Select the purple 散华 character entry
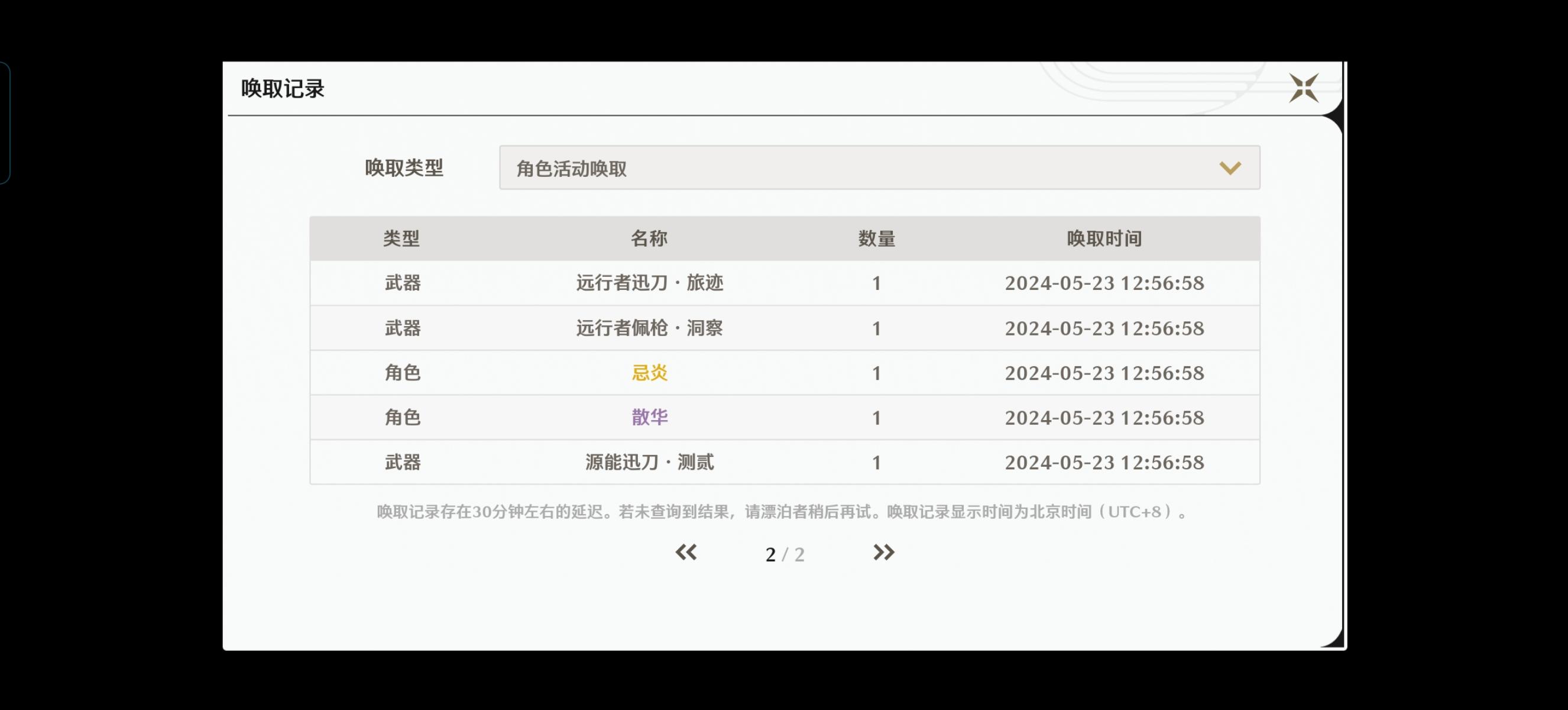The height and width of the screenshot is (710, 1568). (x=649, y=418)
